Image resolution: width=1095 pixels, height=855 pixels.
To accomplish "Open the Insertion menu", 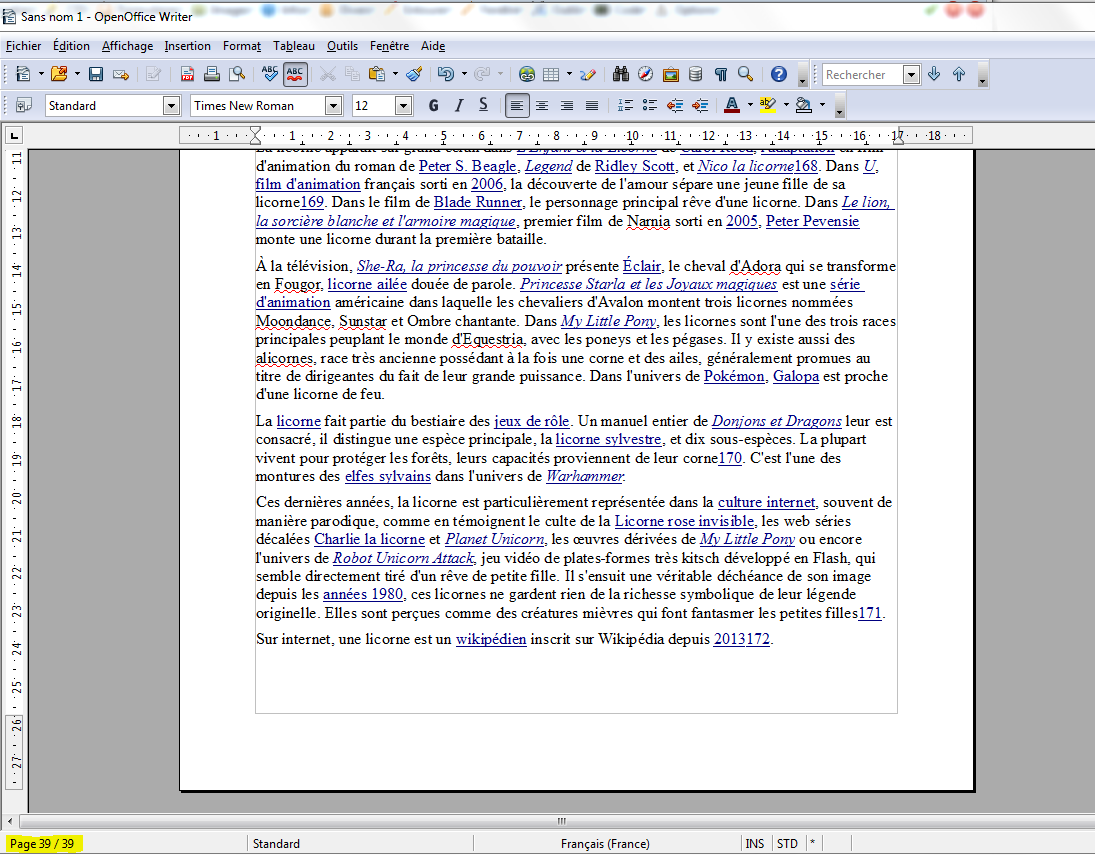I will point(187,46).
